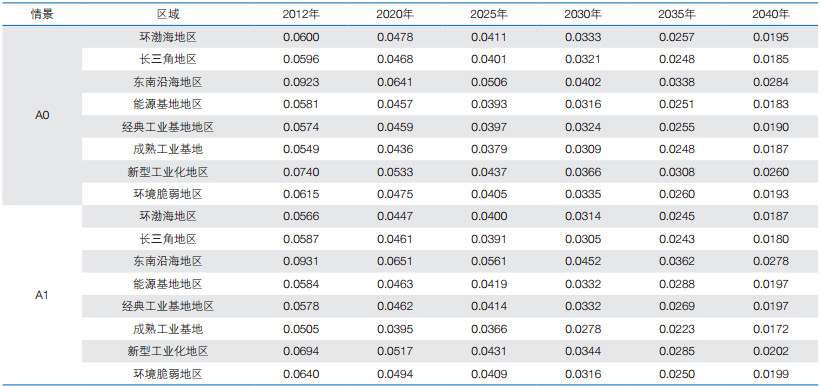Click the 2030年 column header

(x=583, y=15)
